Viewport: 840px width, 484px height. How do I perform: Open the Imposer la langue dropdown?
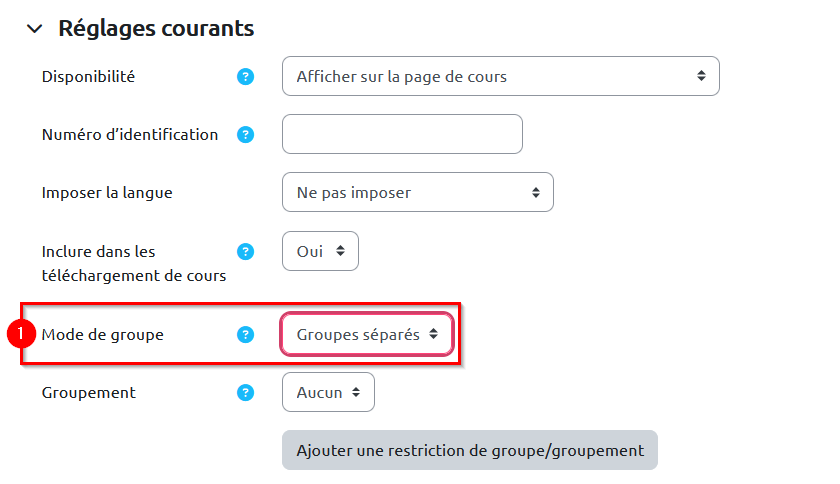[x=418, y=192]
